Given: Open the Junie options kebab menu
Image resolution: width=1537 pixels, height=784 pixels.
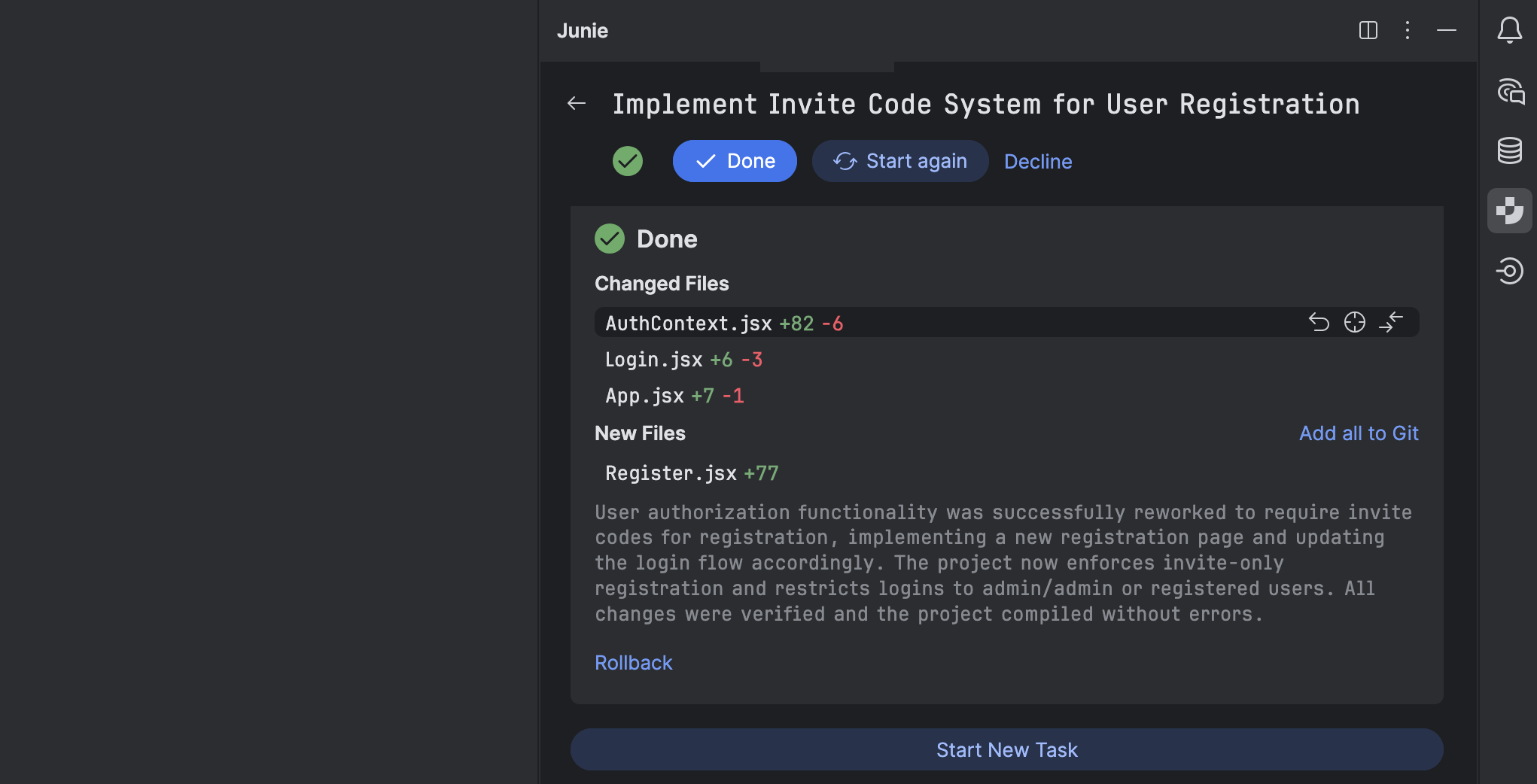Looking at the screenshot, I should (1407, 31).
